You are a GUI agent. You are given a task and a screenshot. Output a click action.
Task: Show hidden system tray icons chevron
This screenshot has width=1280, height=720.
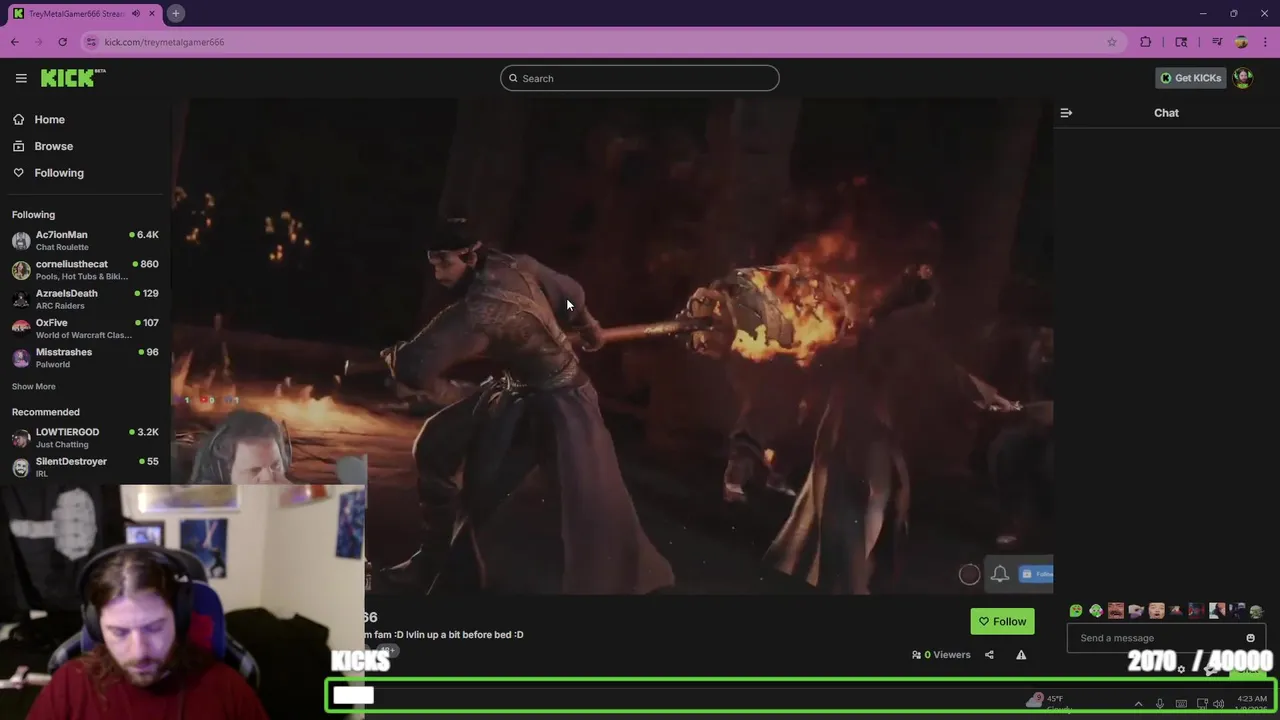pyautogui.click(x=1138, y=704)
